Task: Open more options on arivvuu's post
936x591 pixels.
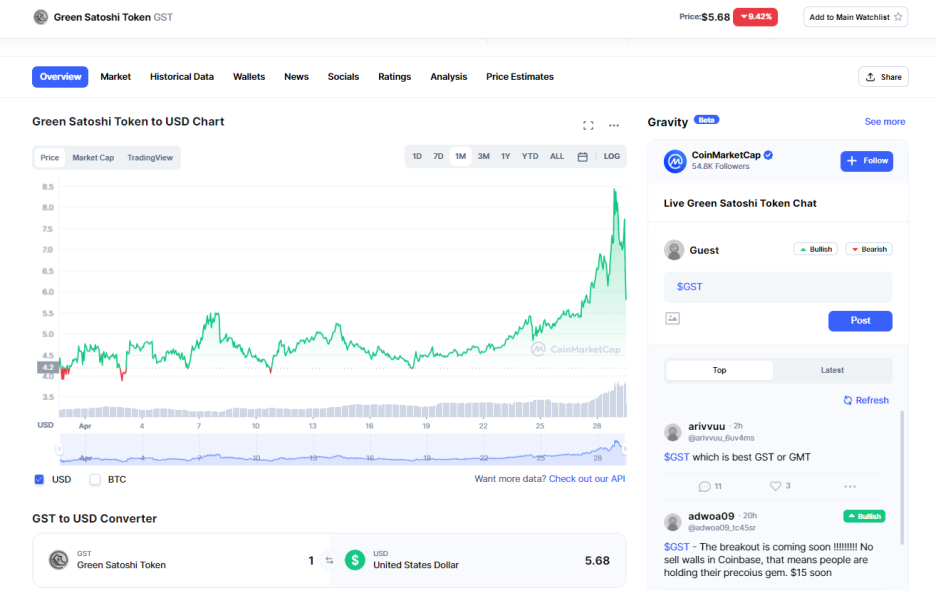Action: [x=850, y=487]
